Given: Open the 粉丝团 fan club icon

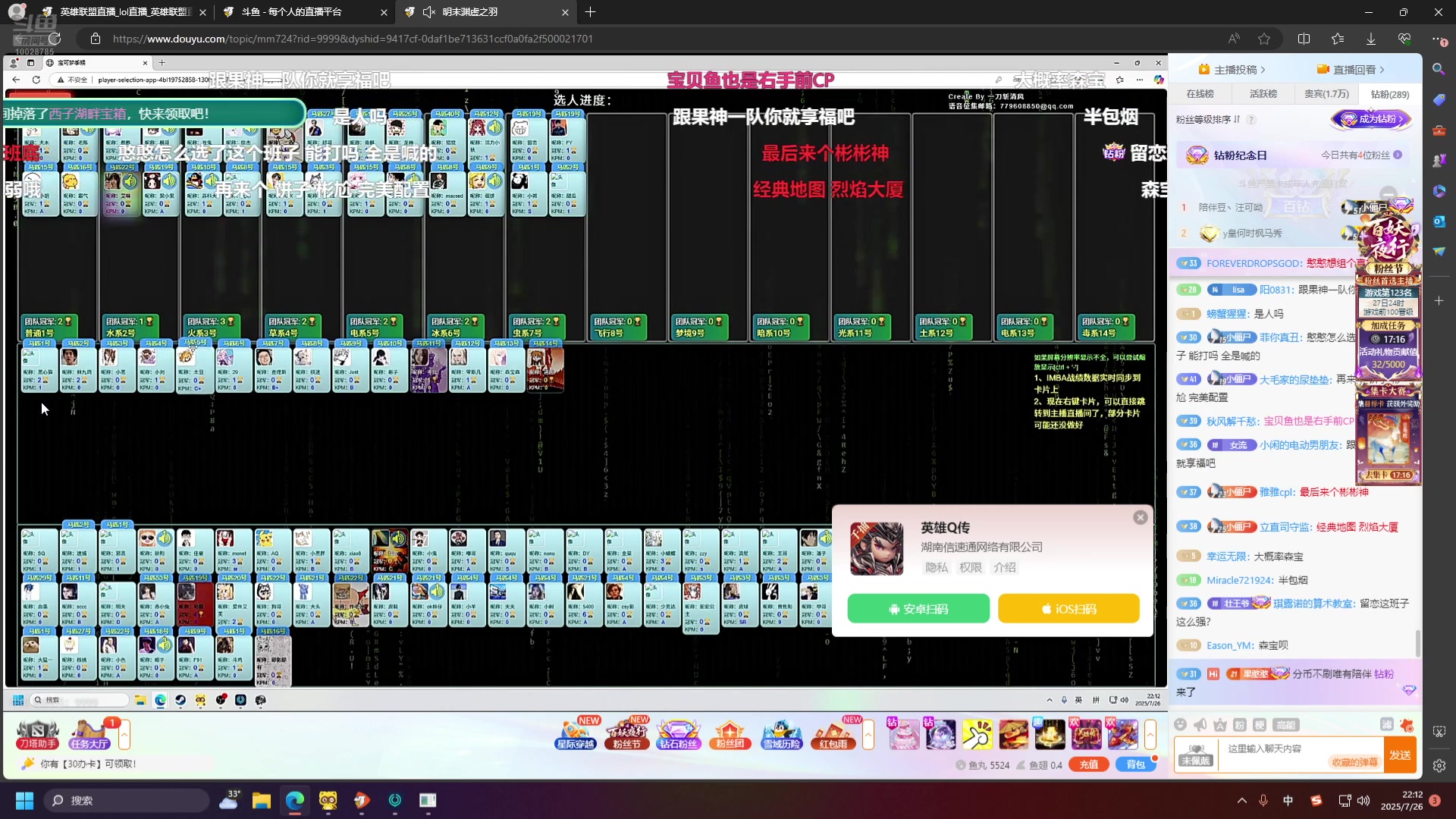Looking at the screenshot, I should click(730, 734).
